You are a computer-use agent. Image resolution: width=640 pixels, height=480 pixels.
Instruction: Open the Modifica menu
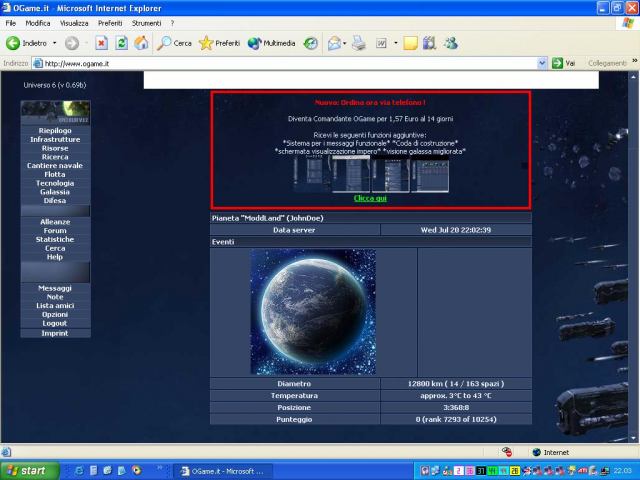click(38, 23)
